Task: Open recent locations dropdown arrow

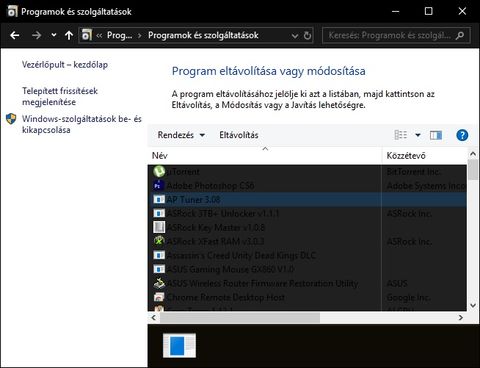Action: click(54, 35)
